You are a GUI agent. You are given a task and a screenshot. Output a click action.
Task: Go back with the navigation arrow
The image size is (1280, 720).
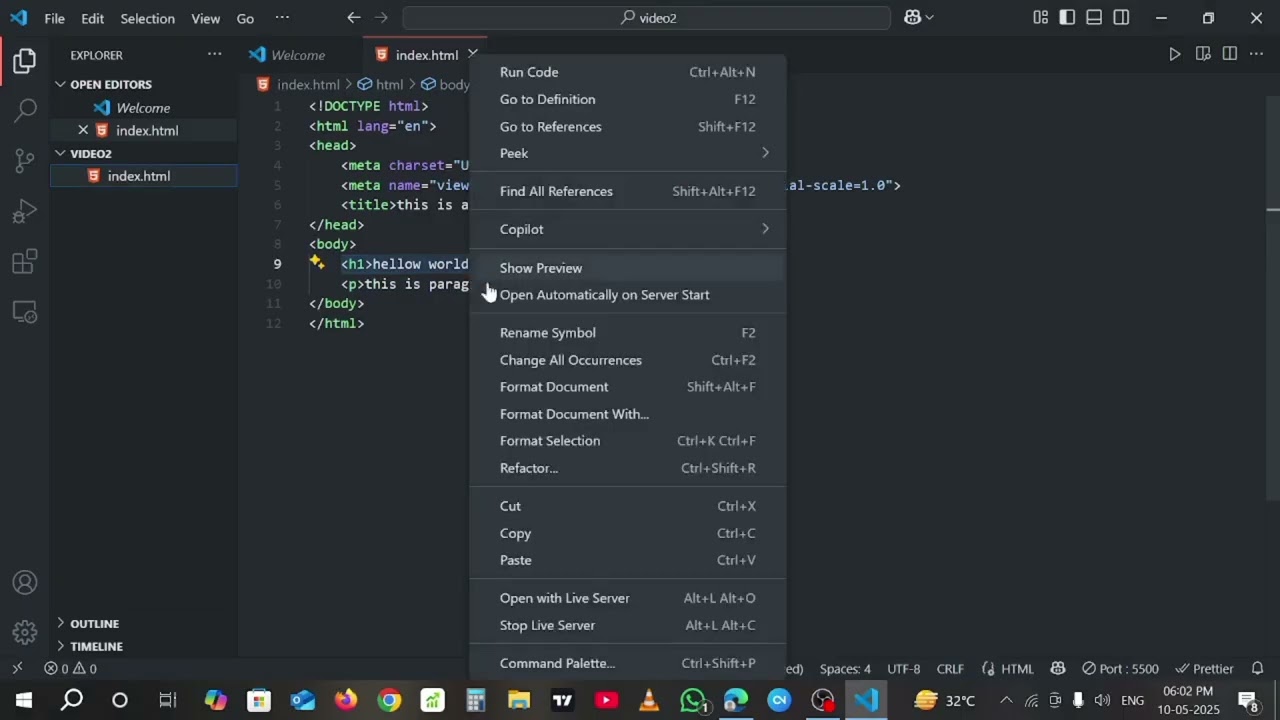353,18
